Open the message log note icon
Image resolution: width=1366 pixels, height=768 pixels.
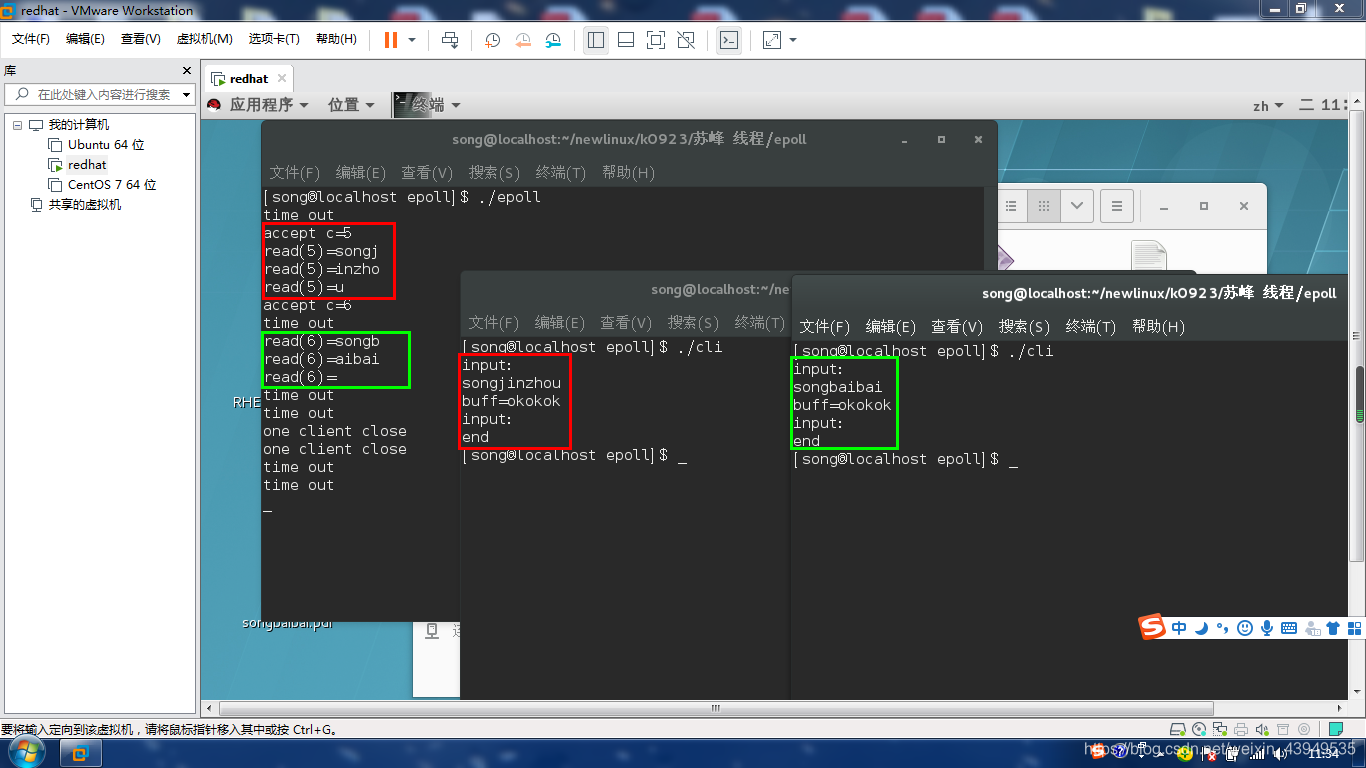tap(1335, 730)
